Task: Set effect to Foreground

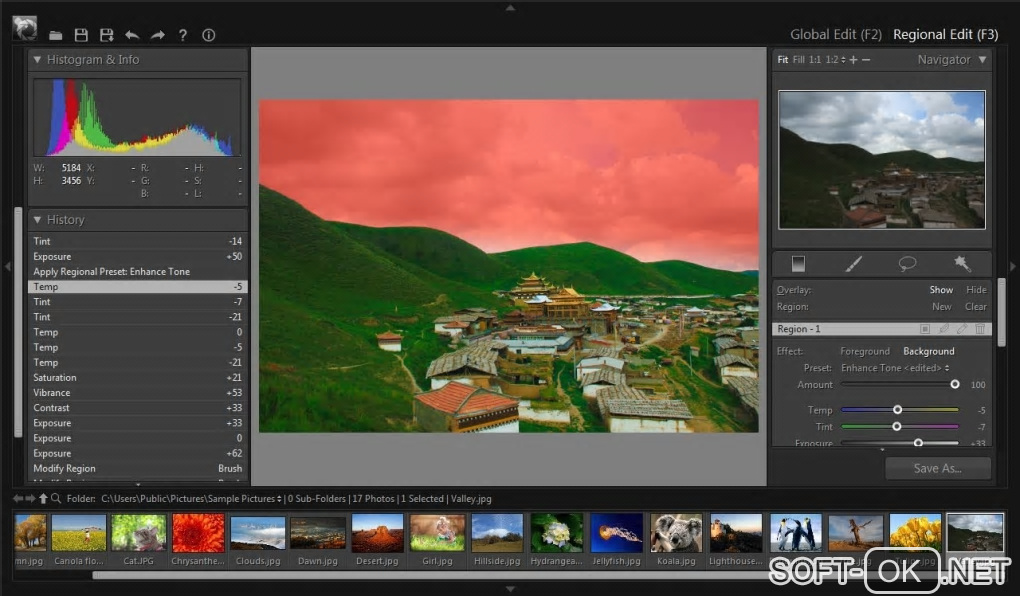Action: tap(865, 351)
